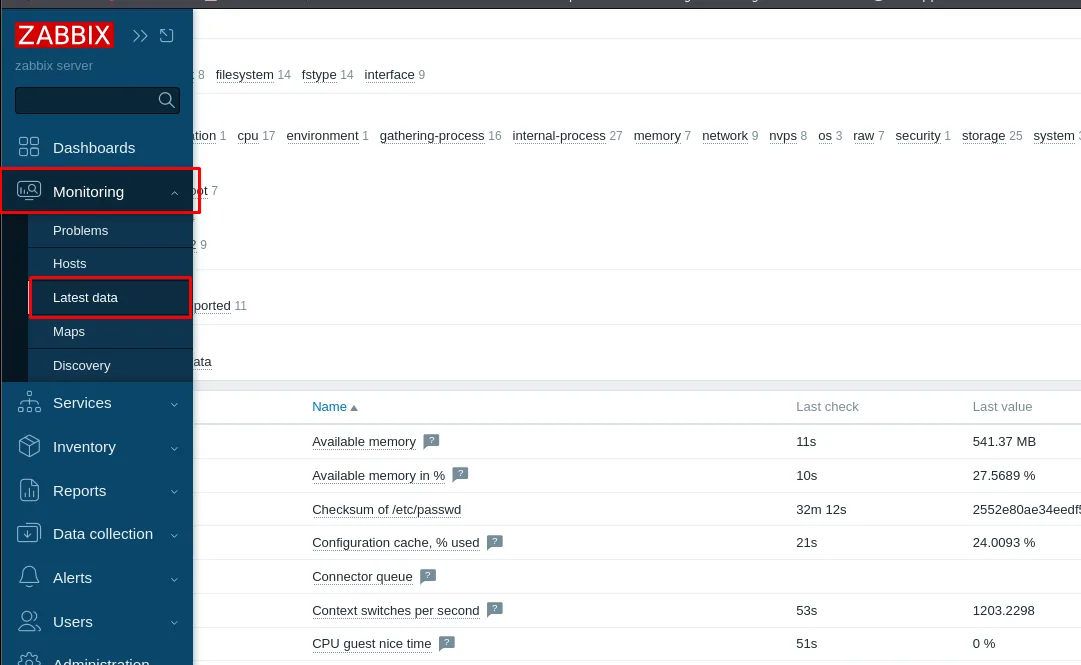Open the Available memory item link
This screenshot has width=1081, height=665.
(363, 442)
